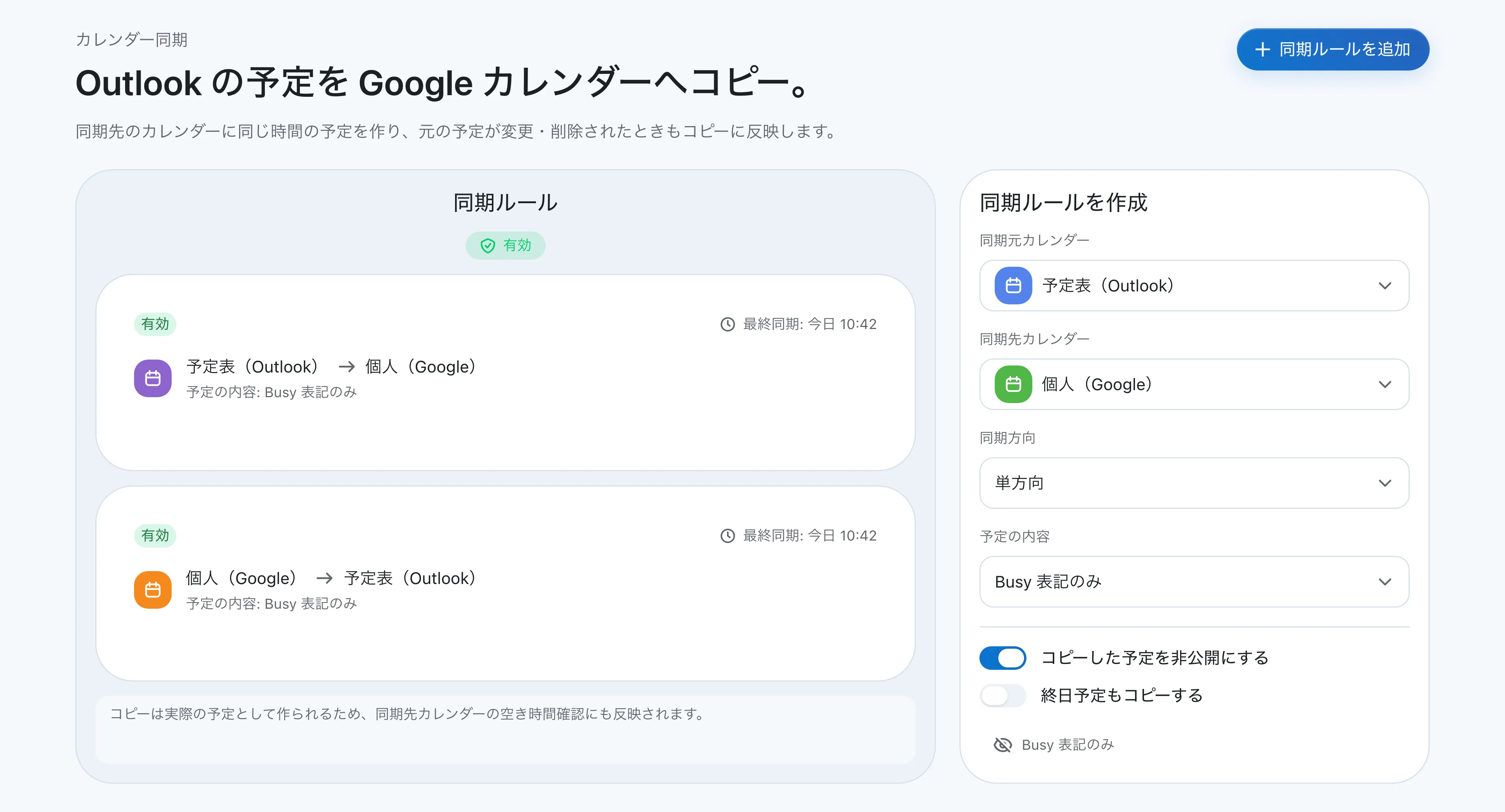Click the orange calendar icon for Google rule

tap(153, 590)
